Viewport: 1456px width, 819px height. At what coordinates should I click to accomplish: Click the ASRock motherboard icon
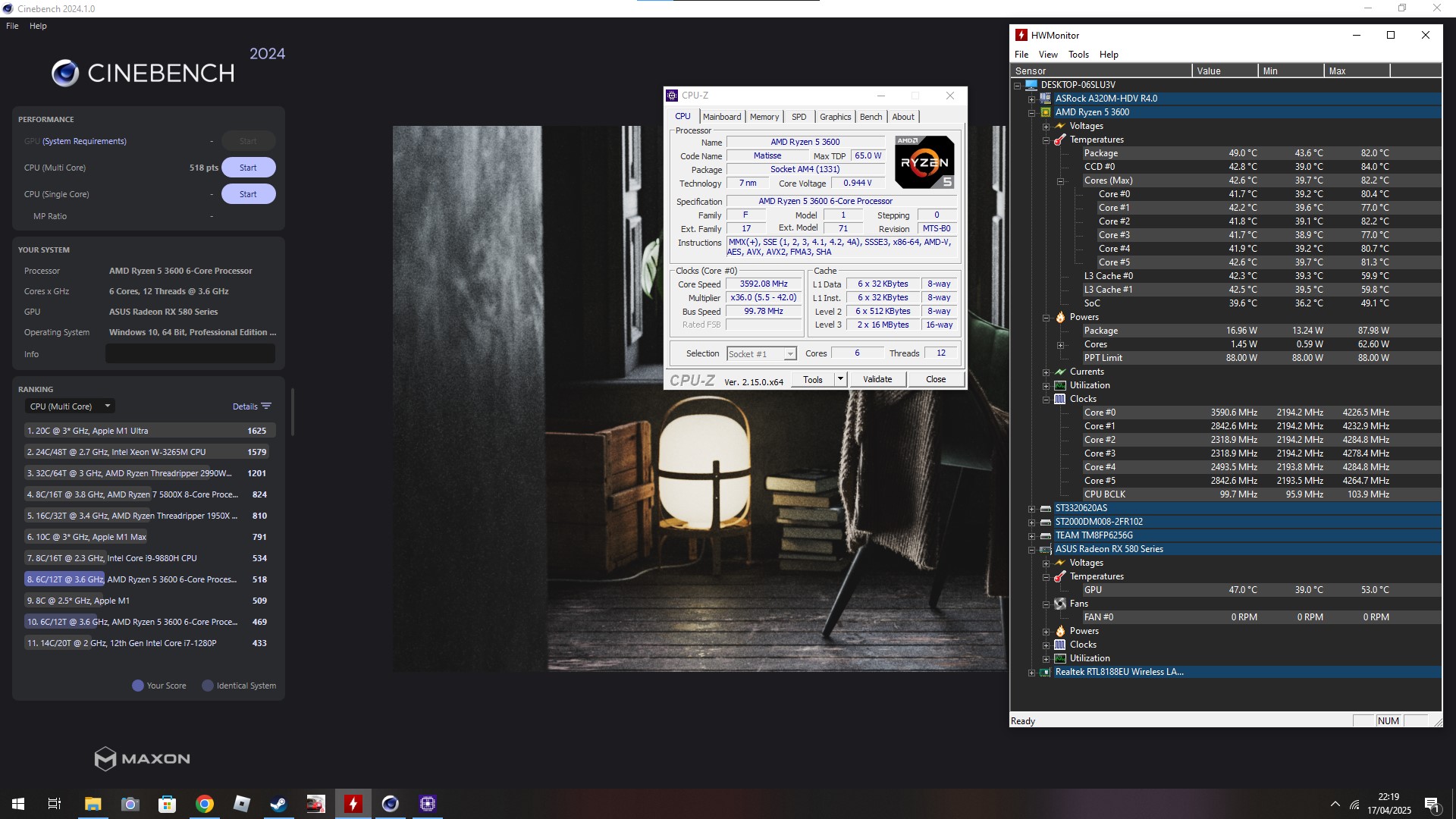pyautogui.click(x=1046, y=99)
